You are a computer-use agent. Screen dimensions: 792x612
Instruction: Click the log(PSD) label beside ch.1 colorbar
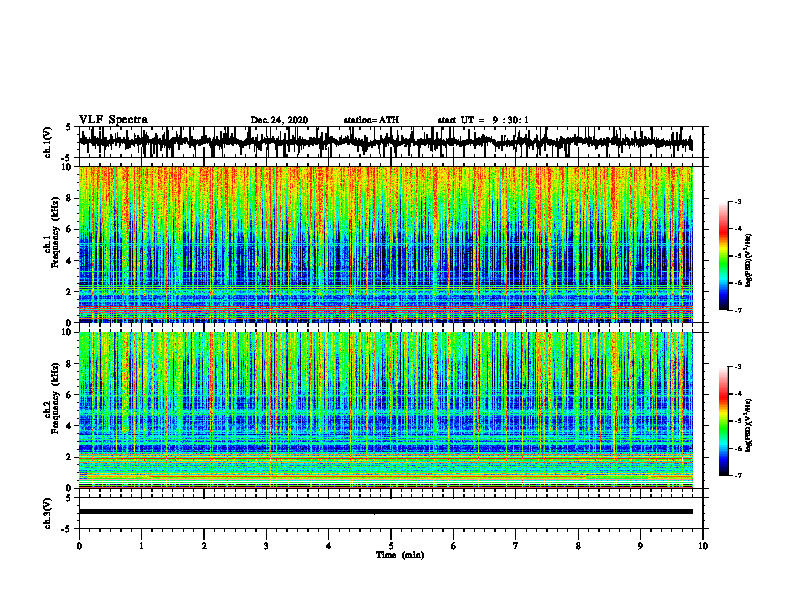coord(749,260)
